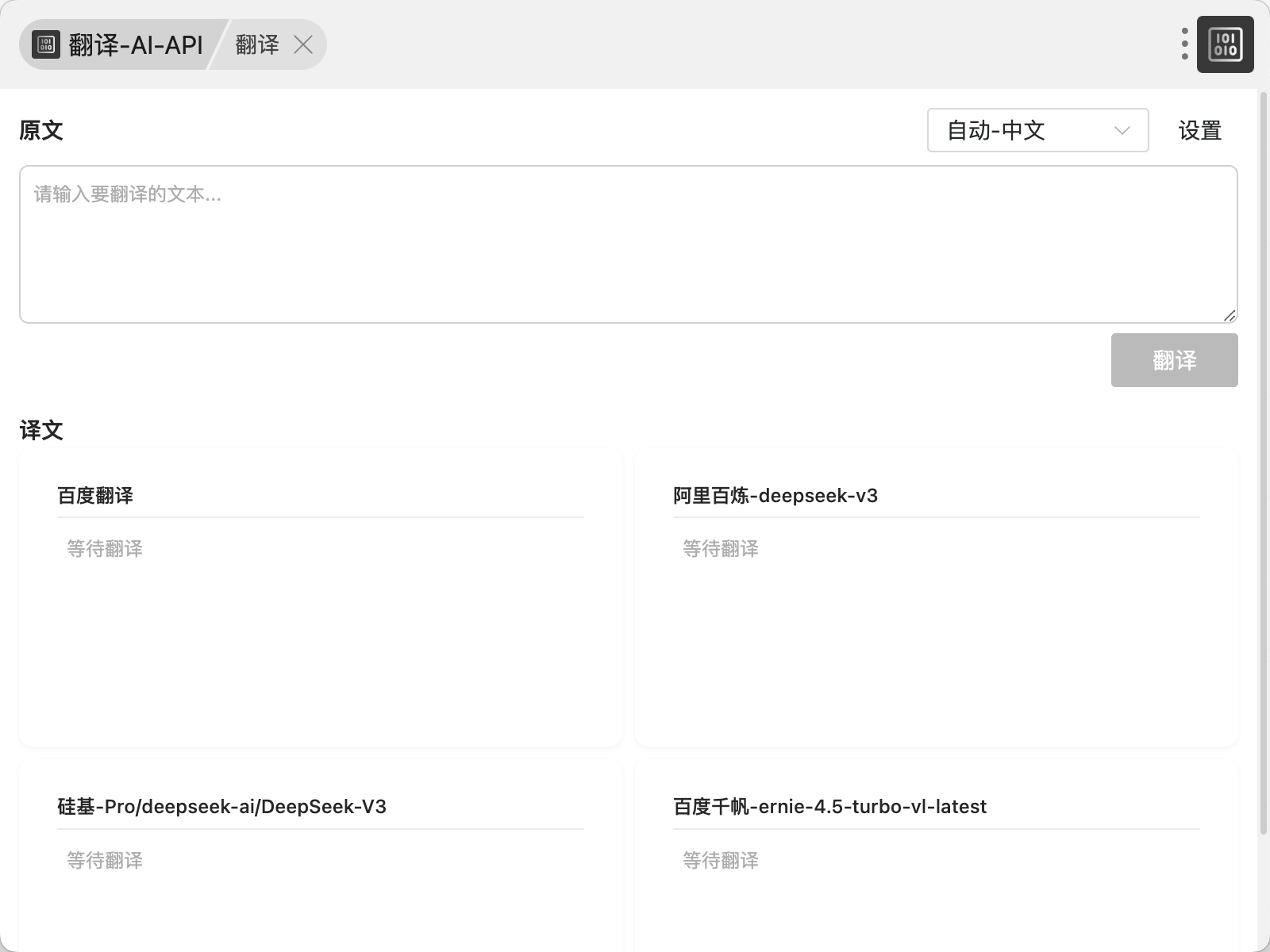
Task: Open the three-dot more options menu
Action: coord(1184,44)
